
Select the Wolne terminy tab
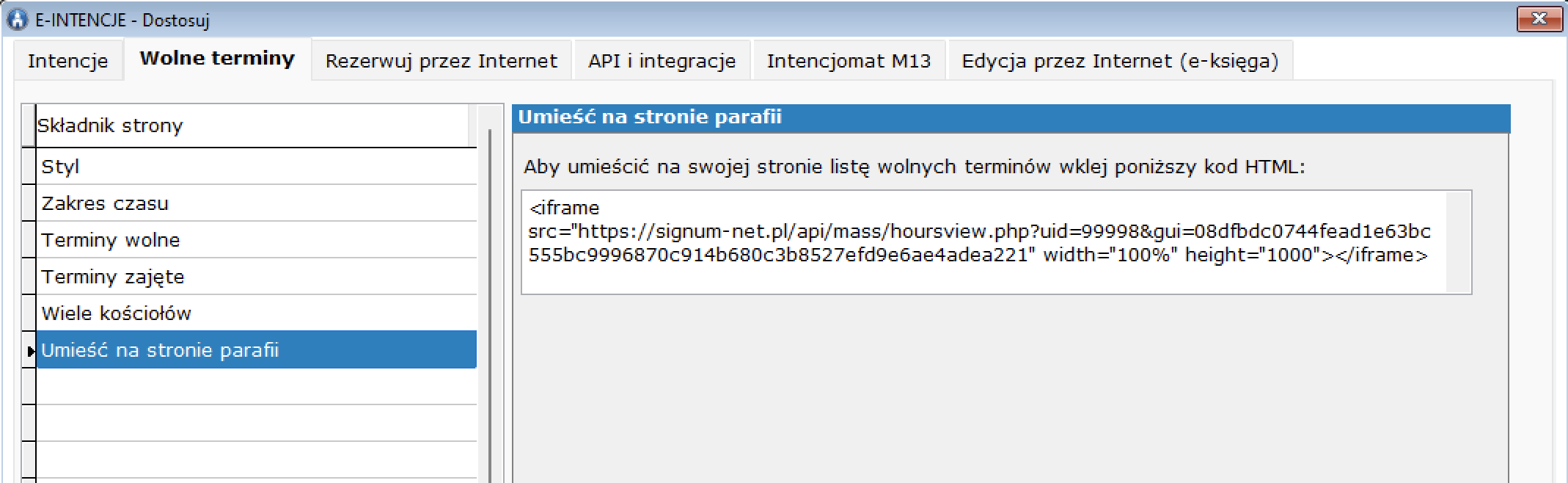217,59
